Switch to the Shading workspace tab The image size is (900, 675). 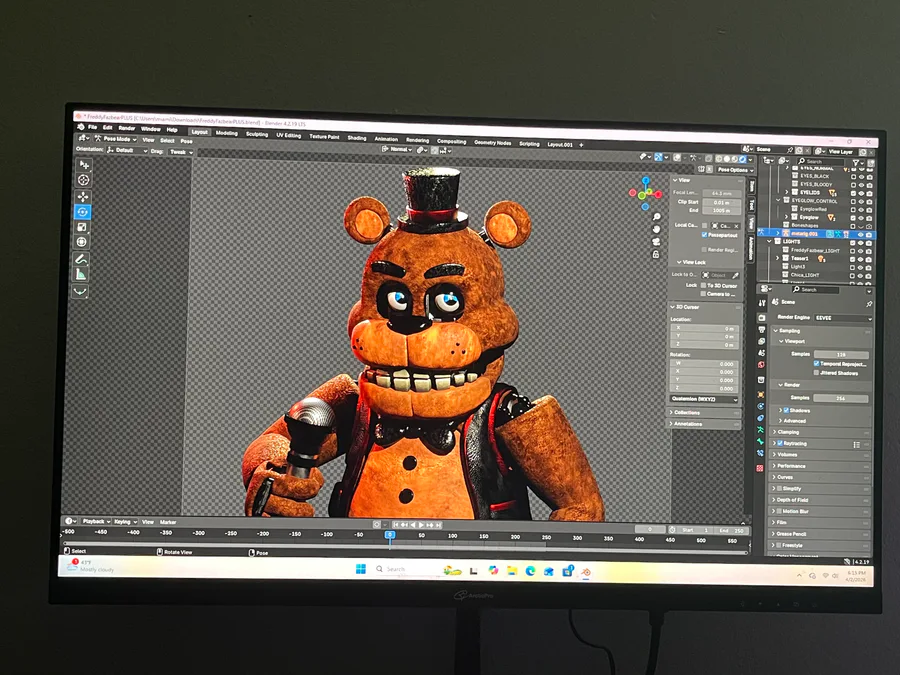coord(356,138)
